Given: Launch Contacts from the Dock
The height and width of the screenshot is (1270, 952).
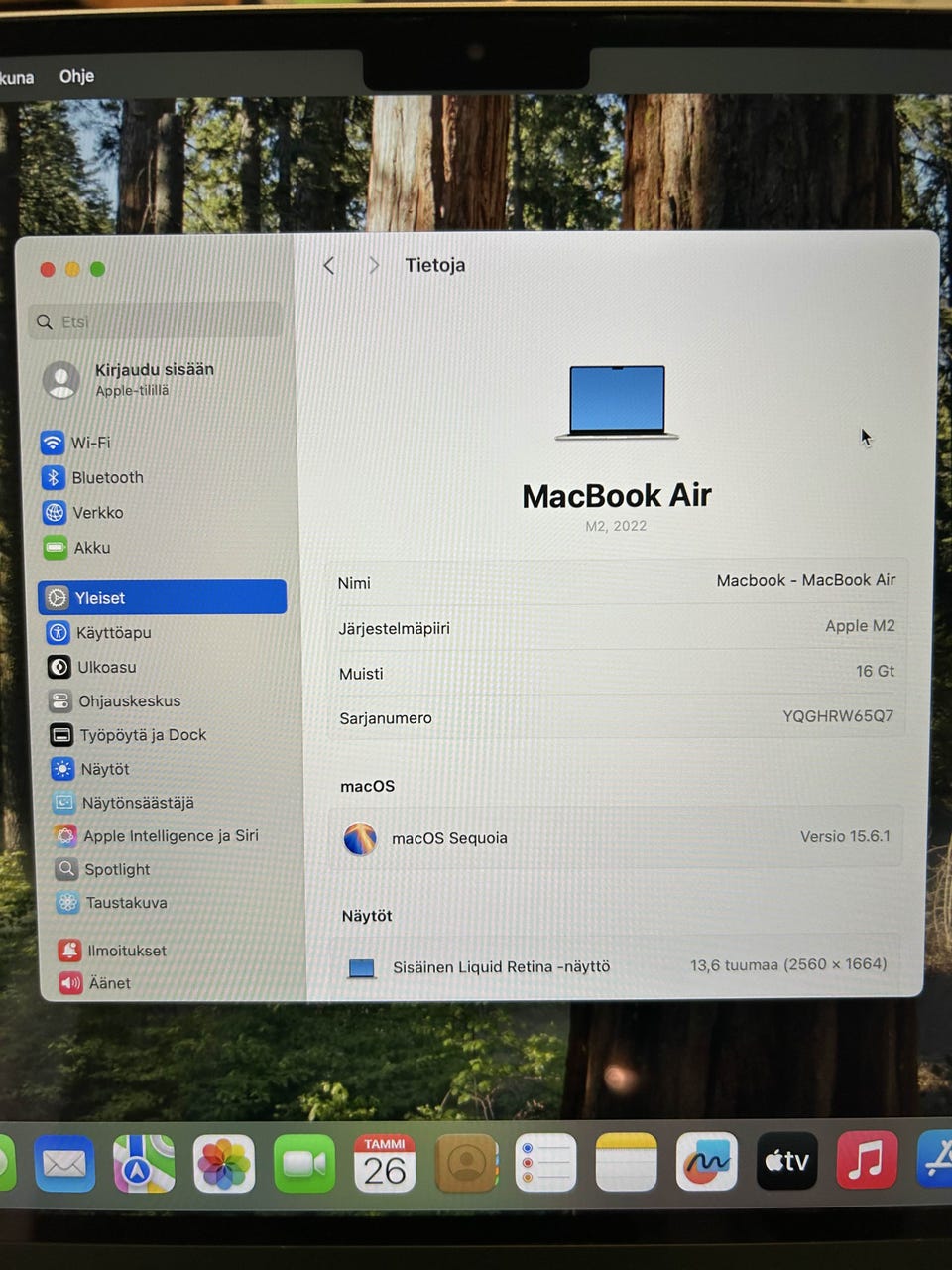Looking at the screenshot, I should click(466, 1163).
